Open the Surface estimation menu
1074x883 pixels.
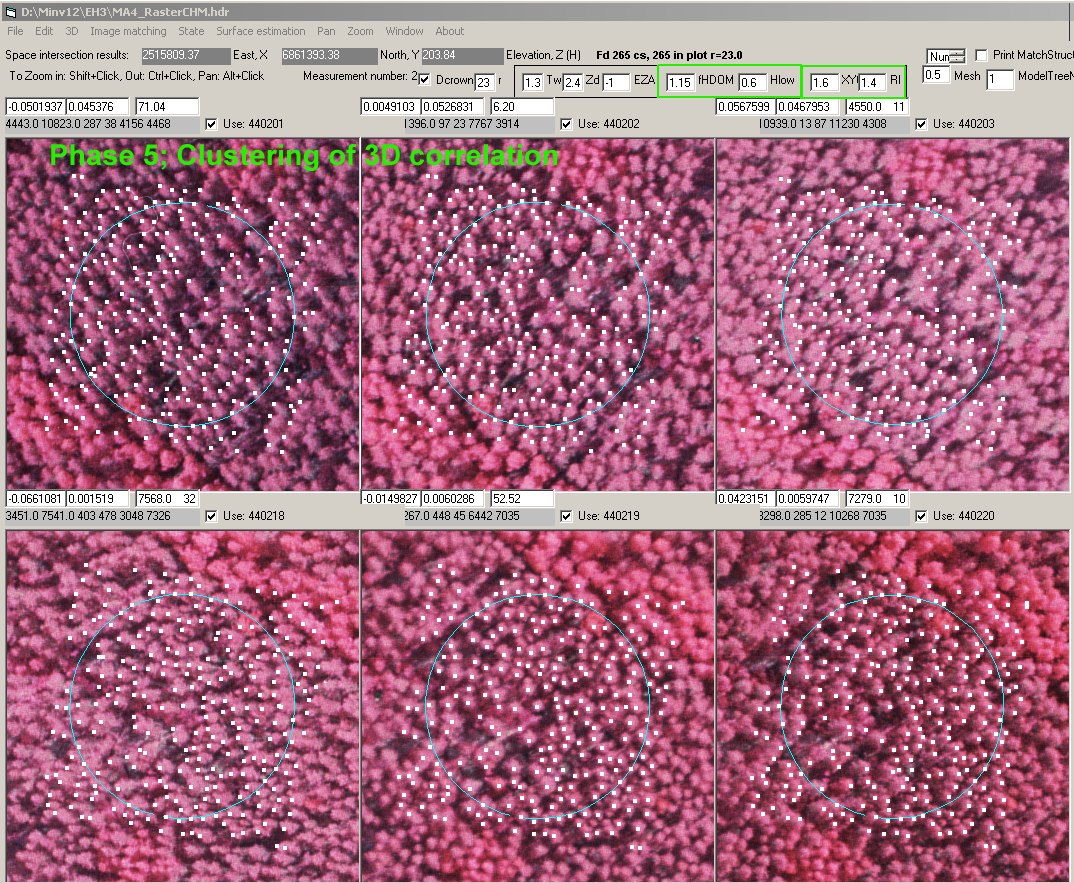260,31
